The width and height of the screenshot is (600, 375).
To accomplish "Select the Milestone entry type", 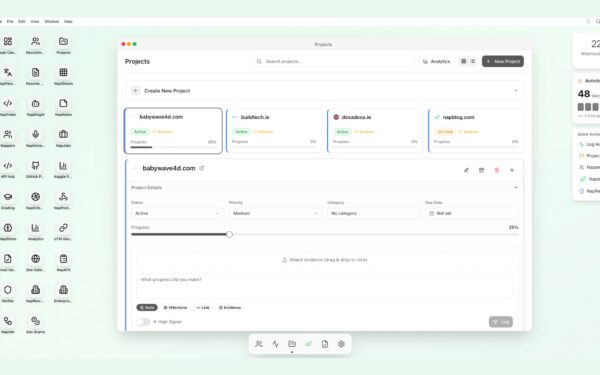I will coord(175,308).
